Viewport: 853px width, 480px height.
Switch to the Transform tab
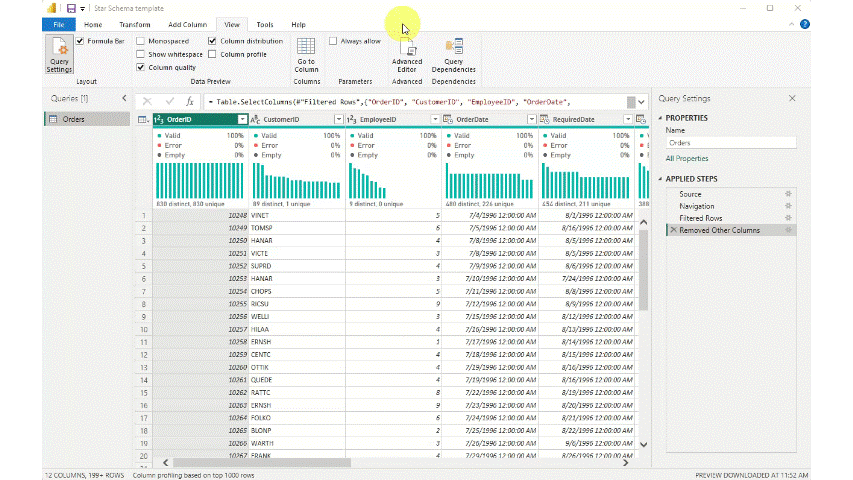(x=135, y=24)
